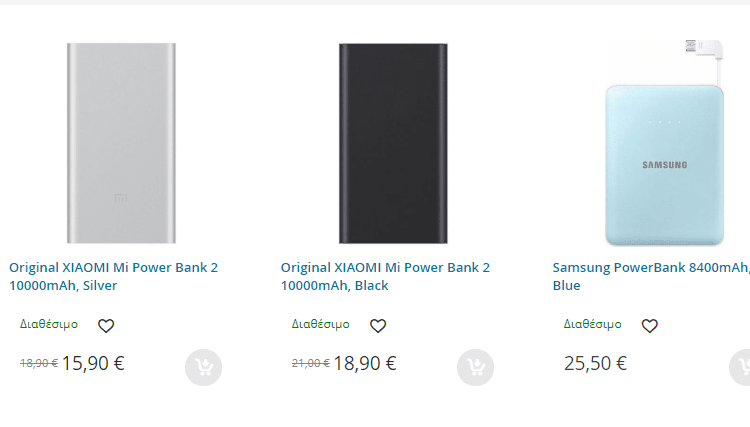Screen dimensions: 750x427
Task: Click the crossed-out 21,00 € old price
Action: [311, 363]
